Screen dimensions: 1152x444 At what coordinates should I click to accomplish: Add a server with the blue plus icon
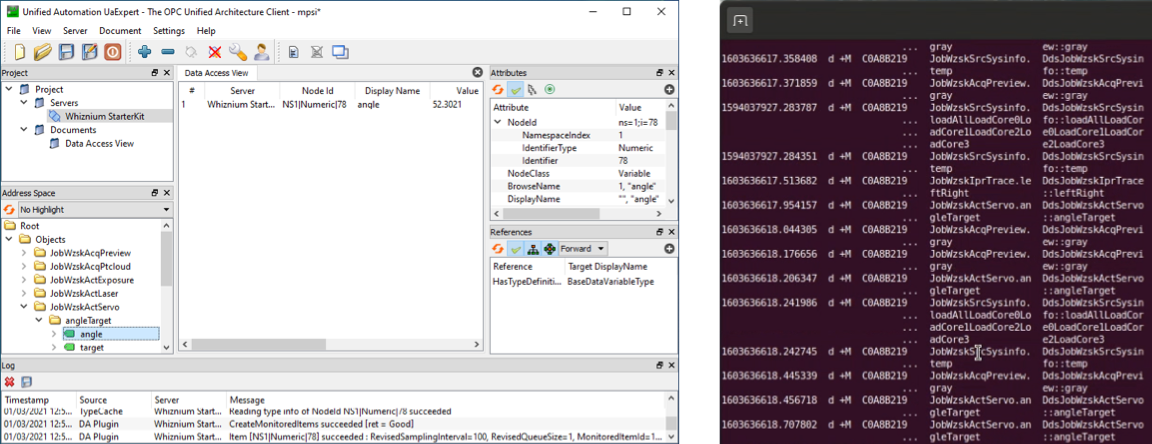(145, 52)
